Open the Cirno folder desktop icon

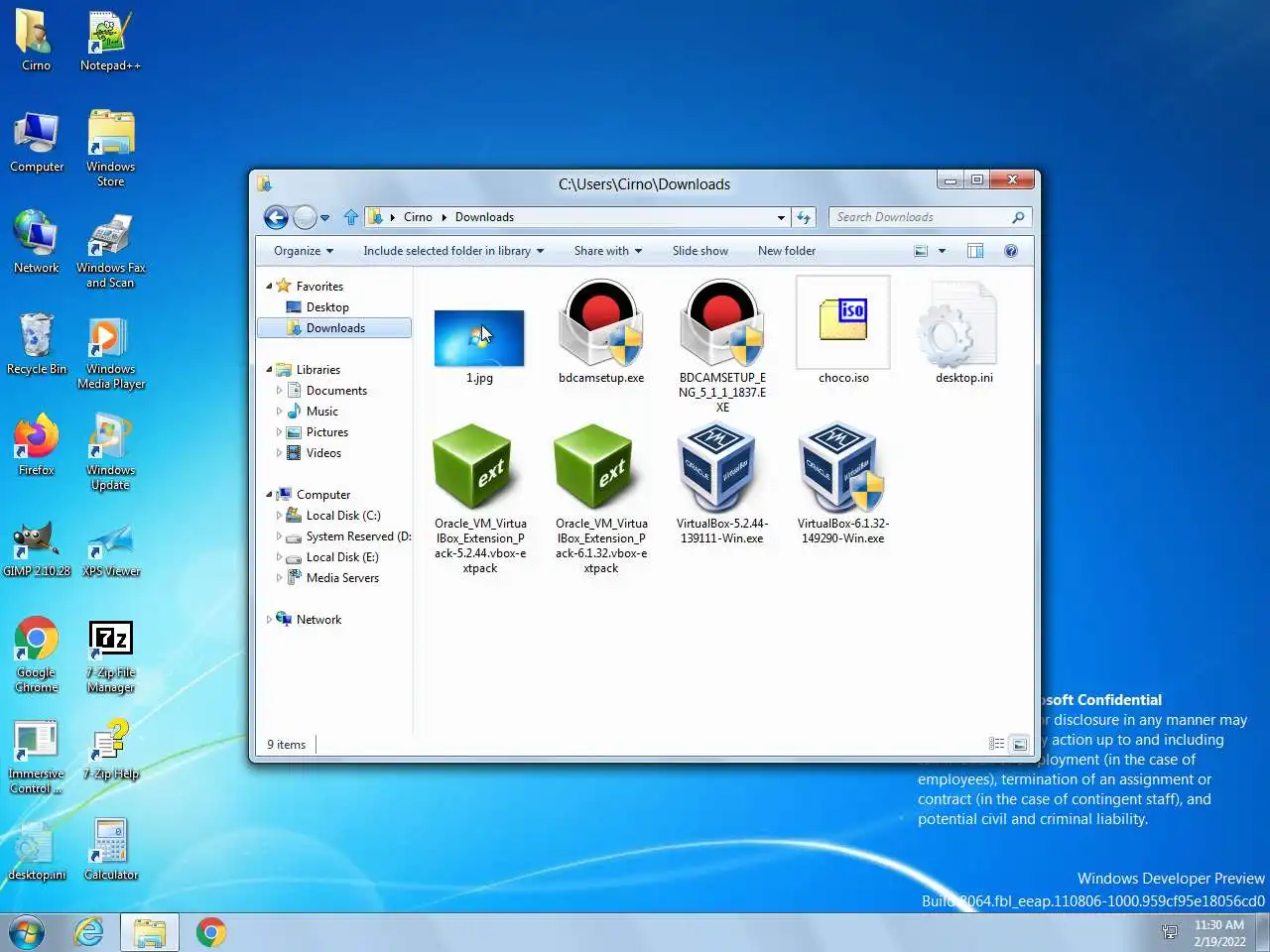click(x=36, y=40)
